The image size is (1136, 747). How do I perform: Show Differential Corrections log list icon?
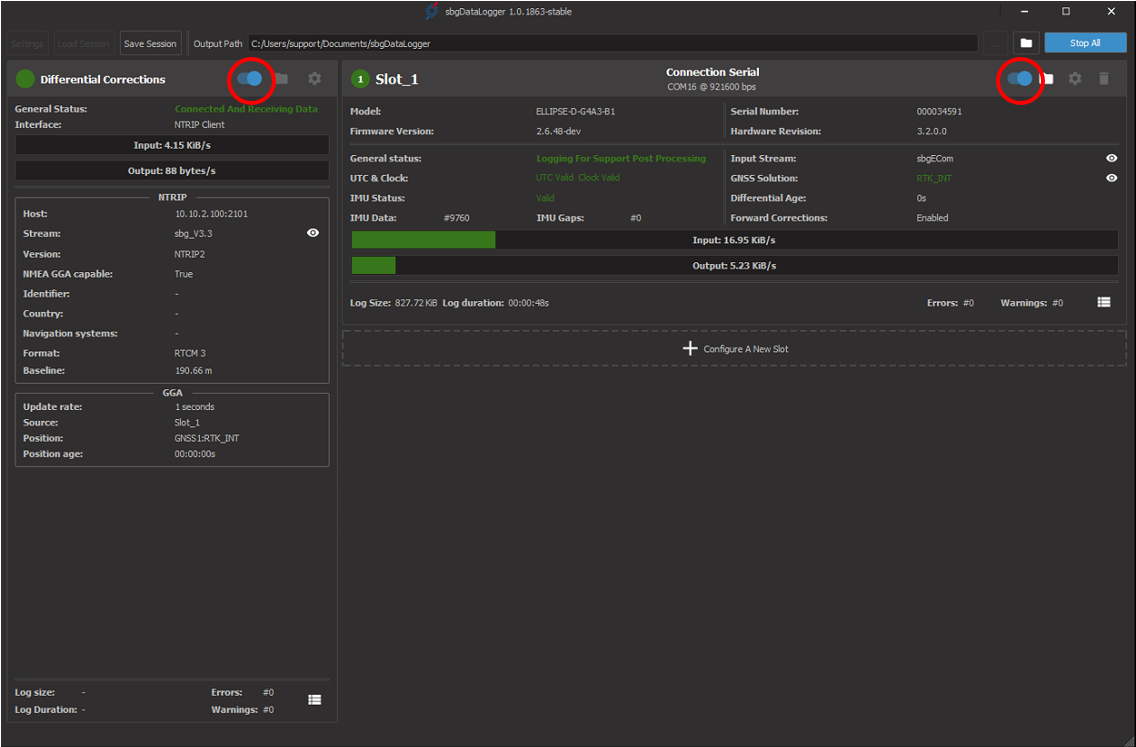point(314,700)
